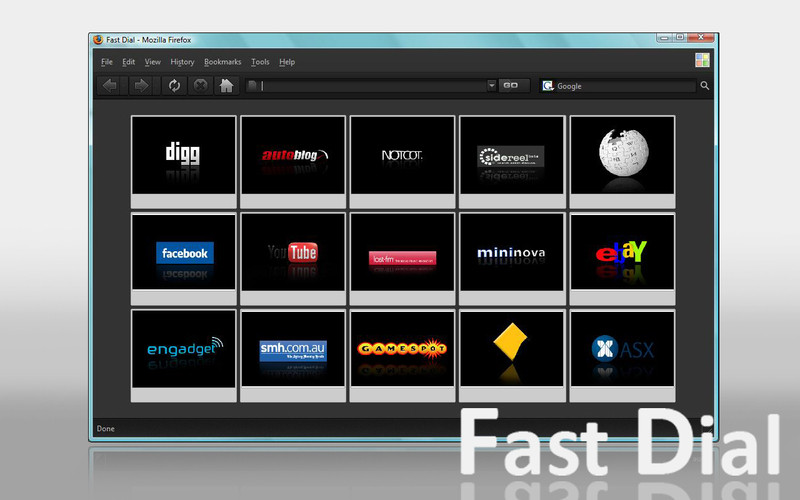Screen dimensions: 800x500
Task: Click the Forward arrow navigation button
Action: (x=140, y=86)
